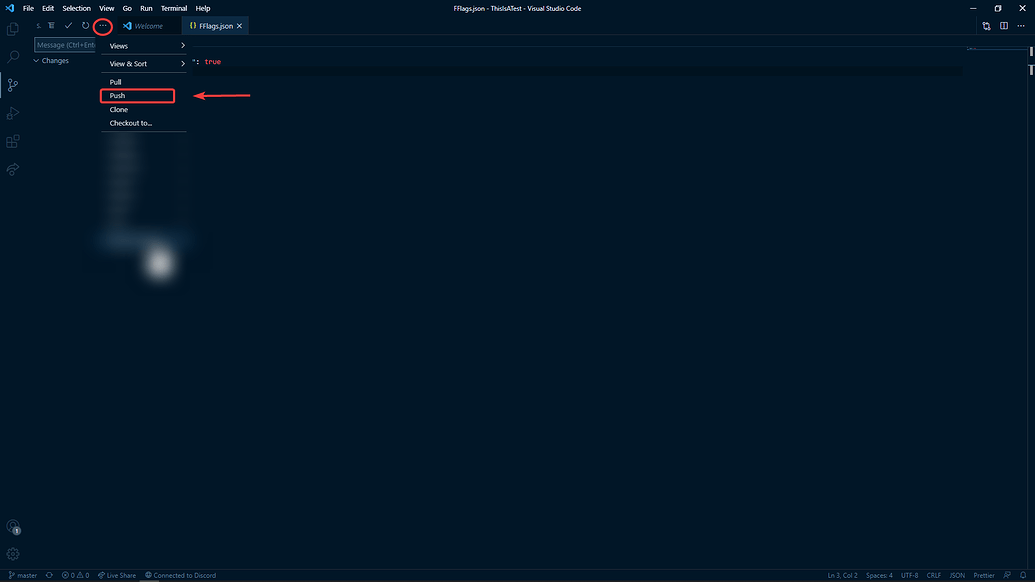The height and width of the screenshot is (582, 1035).
Task: Click Ln 3, Col 2 in status bar
Action: click(842, 575)
